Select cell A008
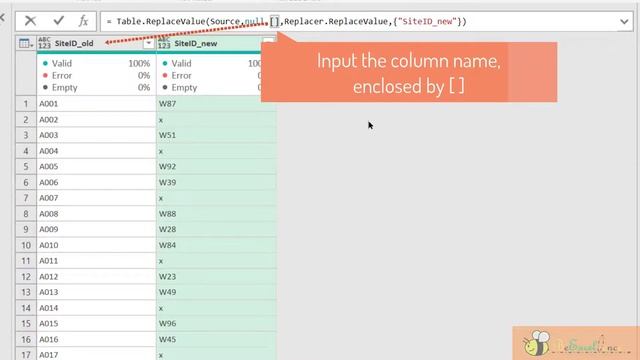 coord(96,214)
